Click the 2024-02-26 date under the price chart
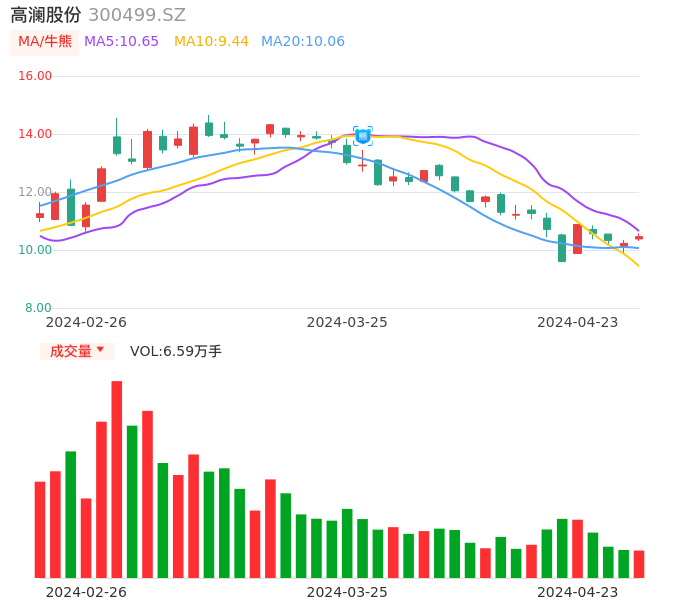 tap(86, 322)
